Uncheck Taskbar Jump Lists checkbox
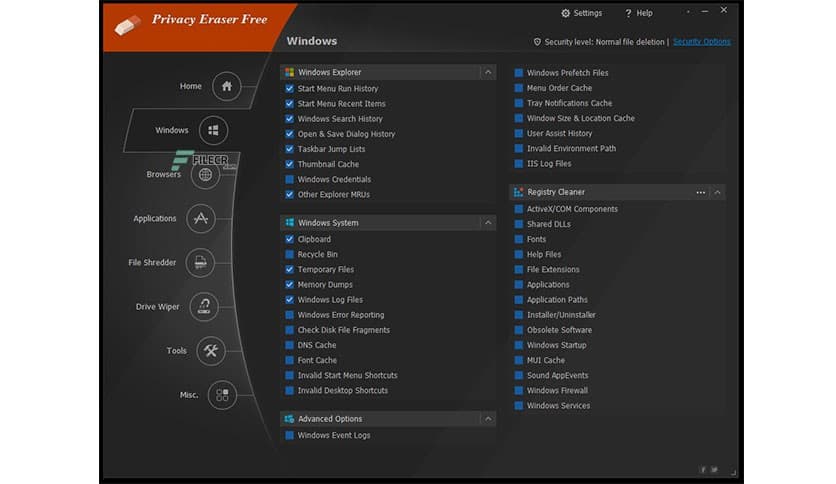 click(x=290, y=149)
